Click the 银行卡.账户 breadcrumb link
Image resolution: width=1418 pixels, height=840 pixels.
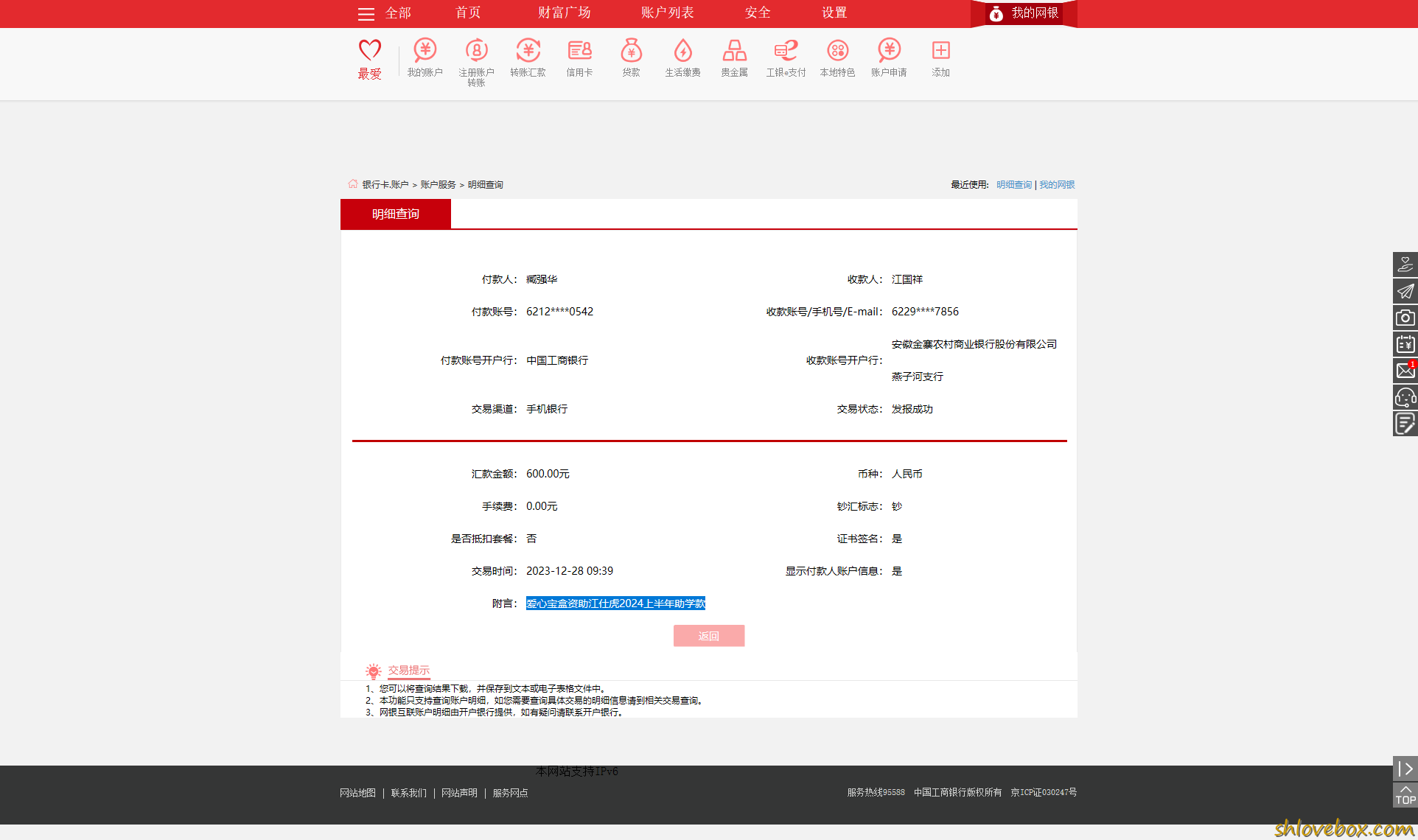(385, 185)
